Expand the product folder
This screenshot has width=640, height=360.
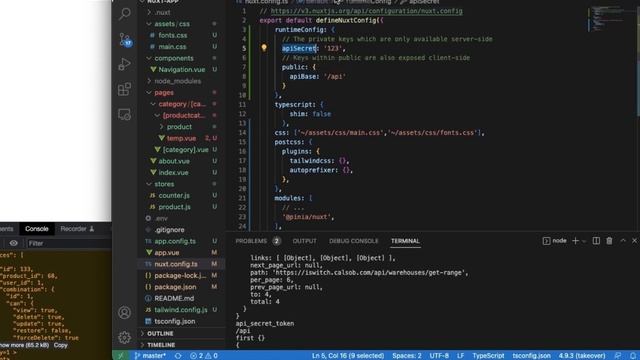[x=179, y=127]
